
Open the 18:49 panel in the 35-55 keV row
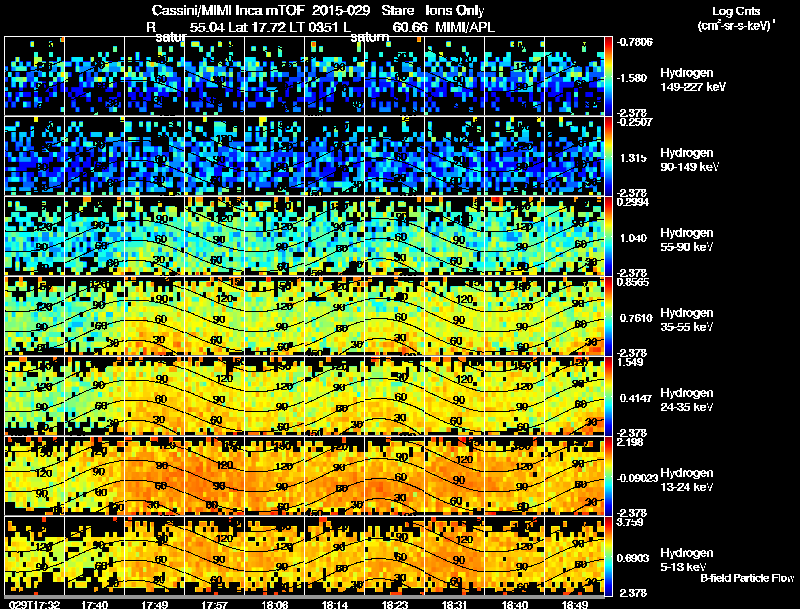pos(574,316)
